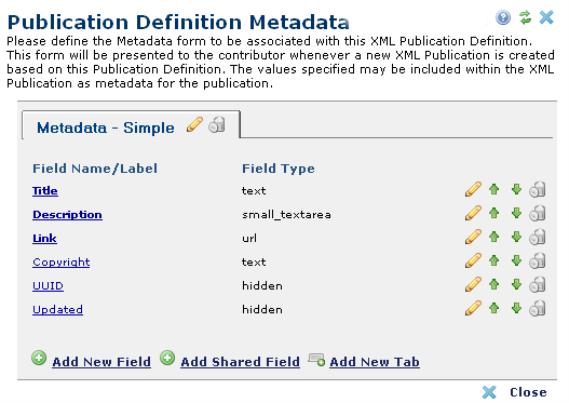The height and width of the screenshot is (403, 569).
Task: Edit the Title field with pencil icon
Action: 473,189
